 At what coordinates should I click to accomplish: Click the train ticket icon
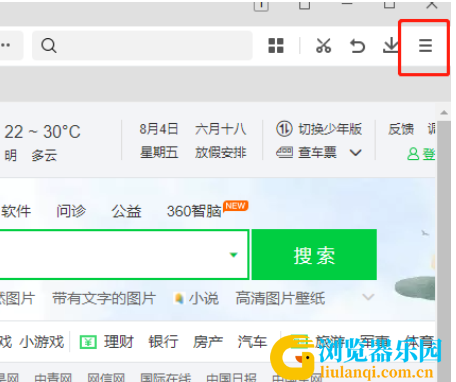click(284, 153)
